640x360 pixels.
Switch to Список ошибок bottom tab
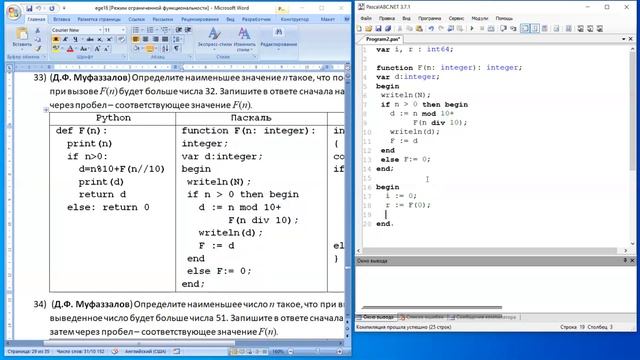pos(423,317)
